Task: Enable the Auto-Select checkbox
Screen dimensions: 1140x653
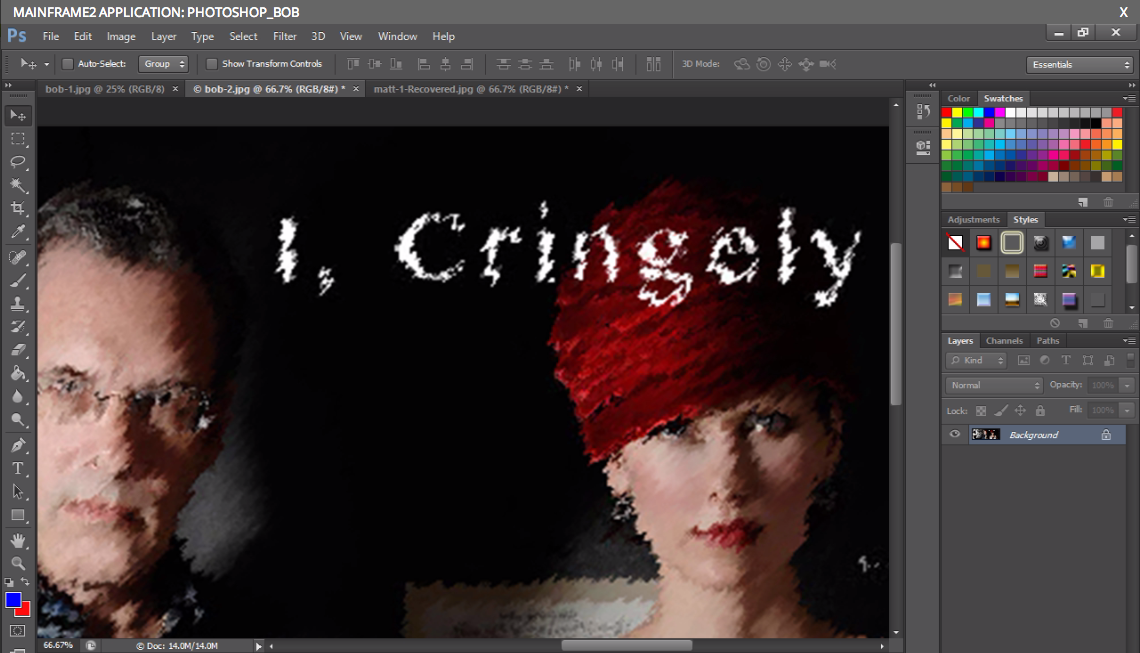Action: 68,64
